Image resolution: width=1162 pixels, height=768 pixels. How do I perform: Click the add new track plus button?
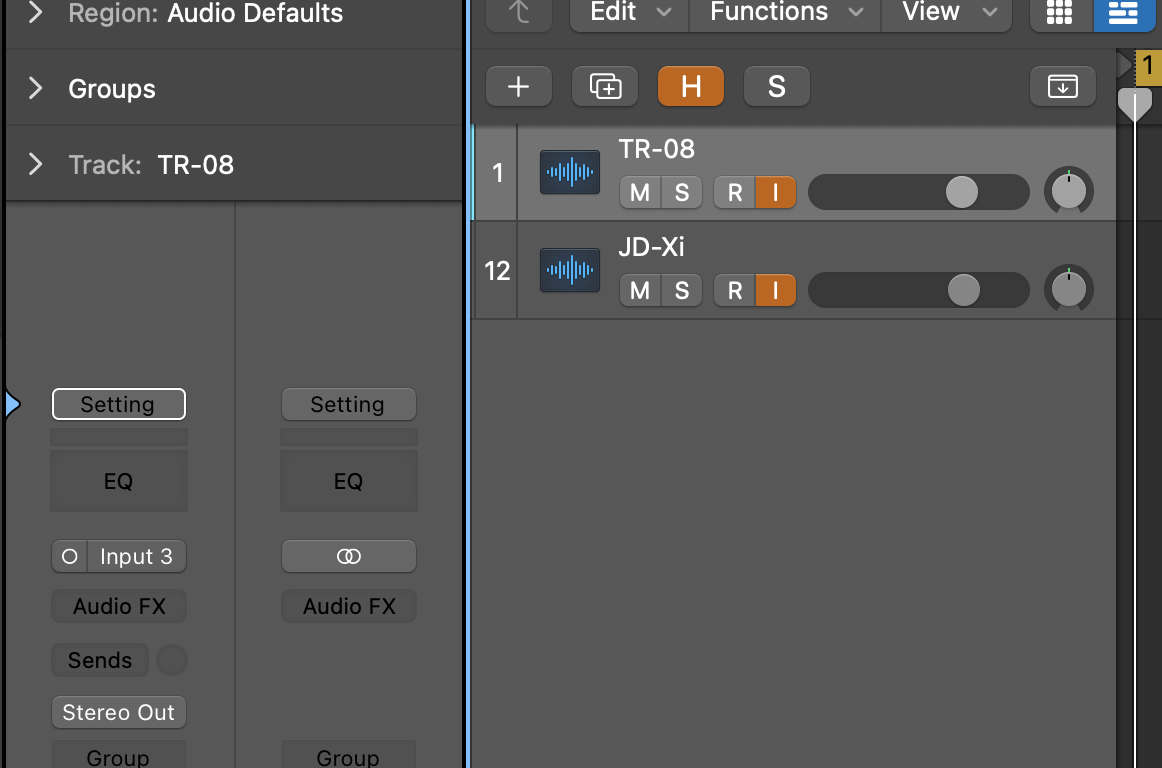[519, 87]
